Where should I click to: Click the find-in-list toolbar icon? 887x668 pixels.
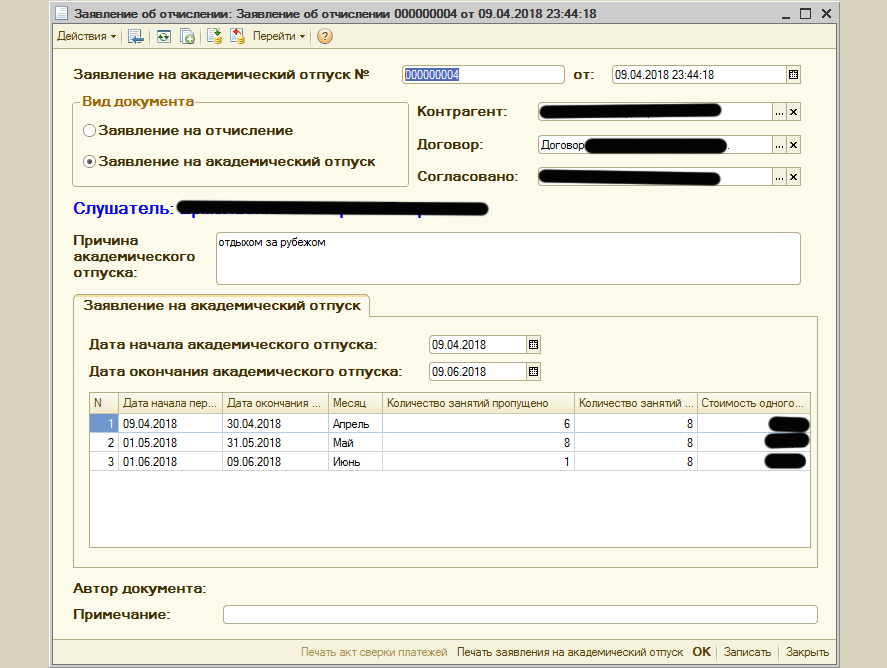[x=136, y=36]
